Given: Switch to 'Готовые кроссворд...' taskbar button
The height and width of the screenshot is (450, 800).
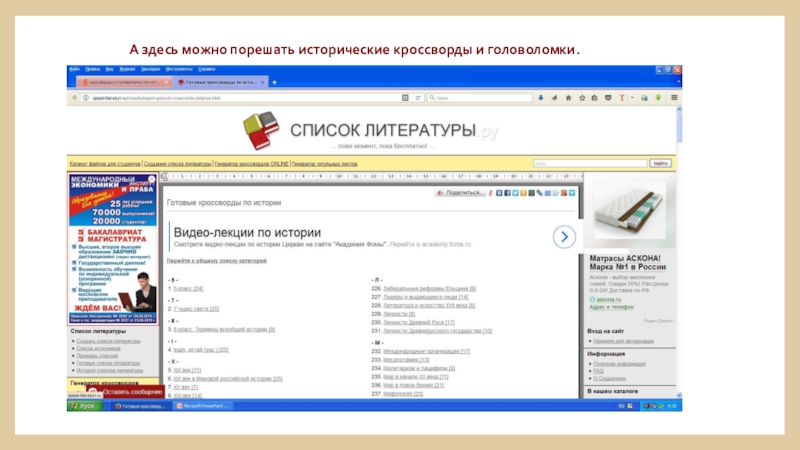Looking at the screenshot, I should [141, 406].
